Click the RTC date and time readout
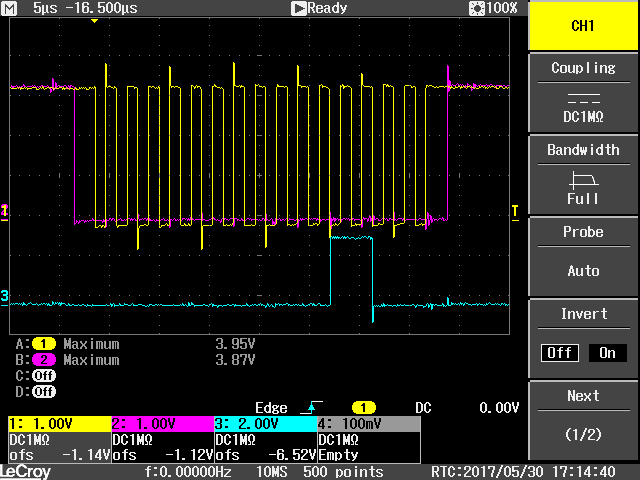Viewport: 640px width, 480px height. (523, 472)
